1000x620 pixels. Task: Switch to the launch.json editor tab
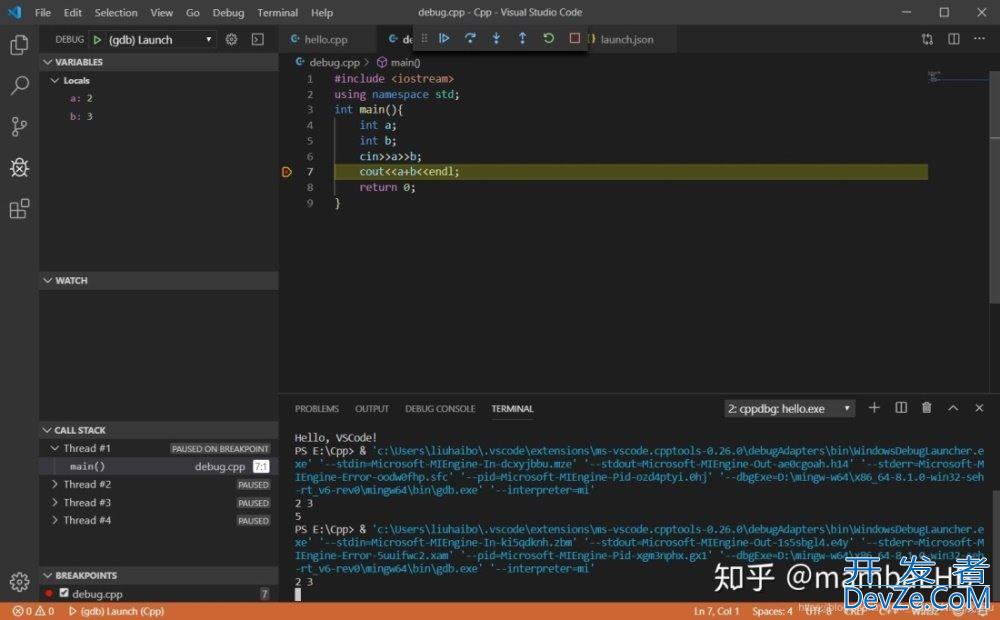[626, 40]
